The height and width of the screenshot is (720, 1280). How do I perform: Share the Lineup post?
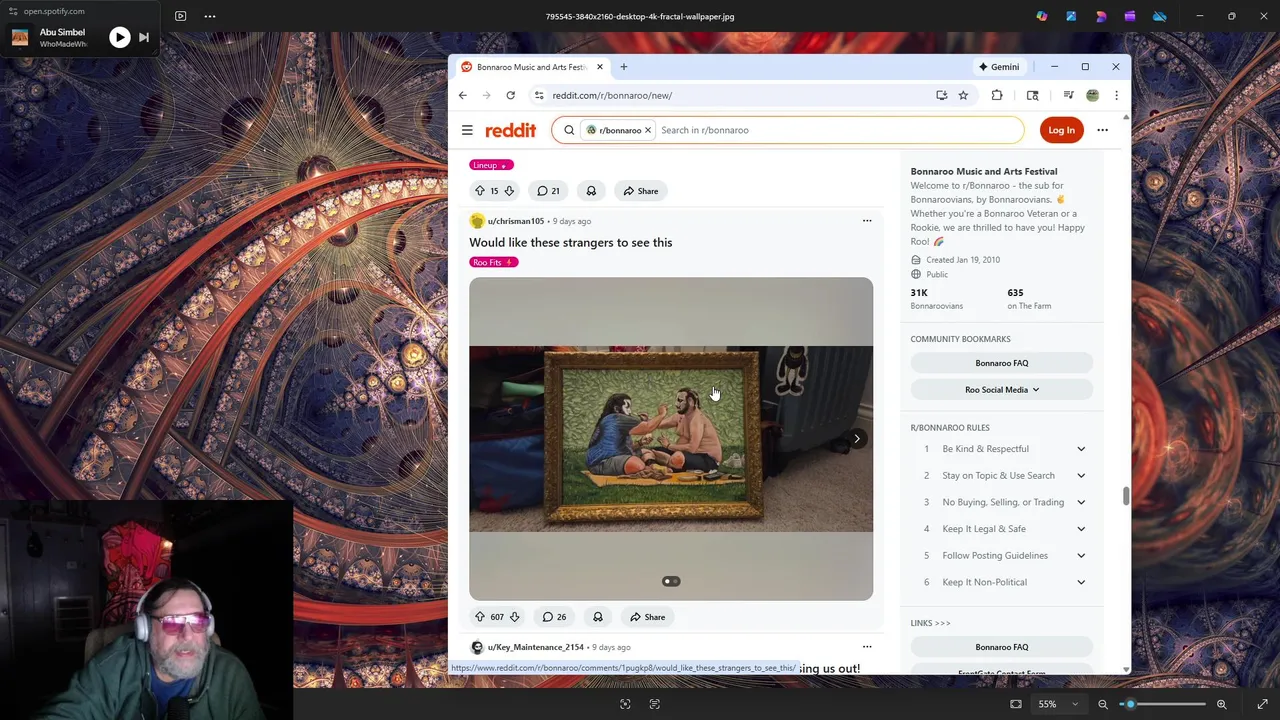point(641,191)
